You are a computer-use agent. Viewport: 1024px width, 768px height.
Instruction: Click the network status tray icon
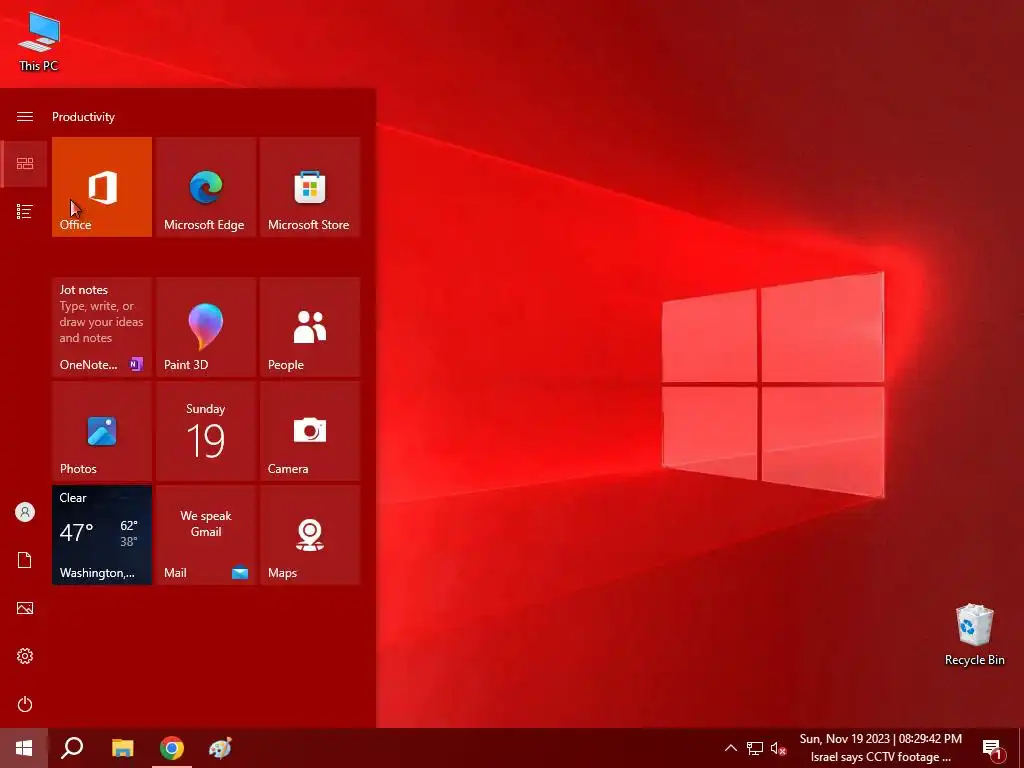click(x=755, y=748)
